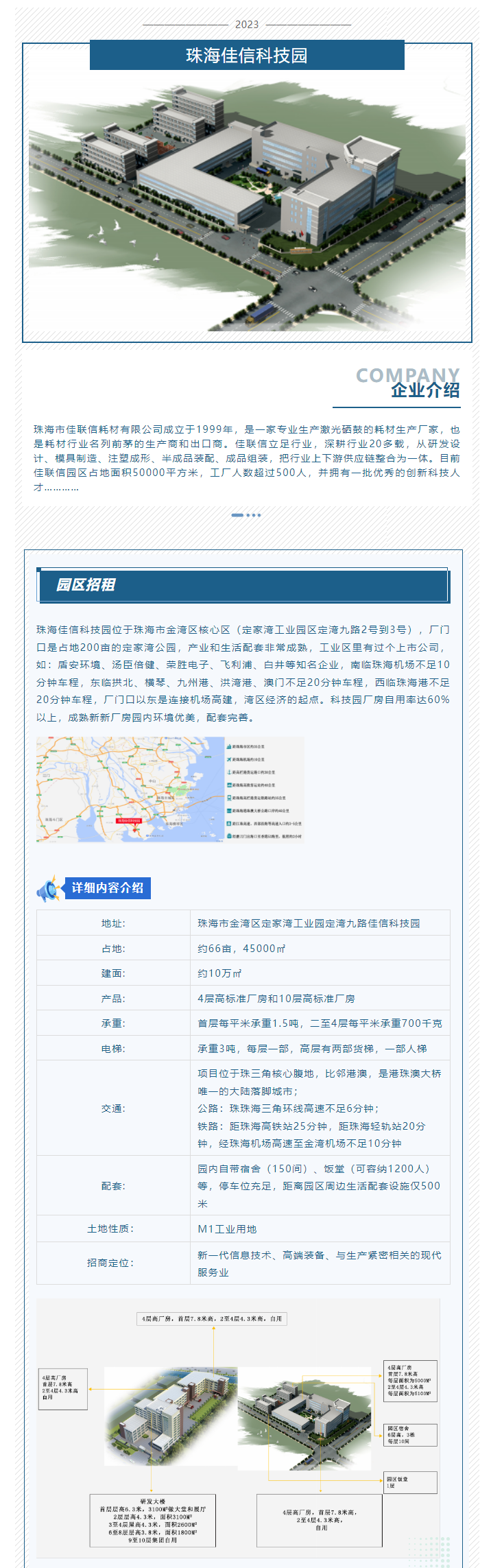Screen dimensions: 491x1568
Task: Click the 占地: label cell
Action: (x=113, y=949)
